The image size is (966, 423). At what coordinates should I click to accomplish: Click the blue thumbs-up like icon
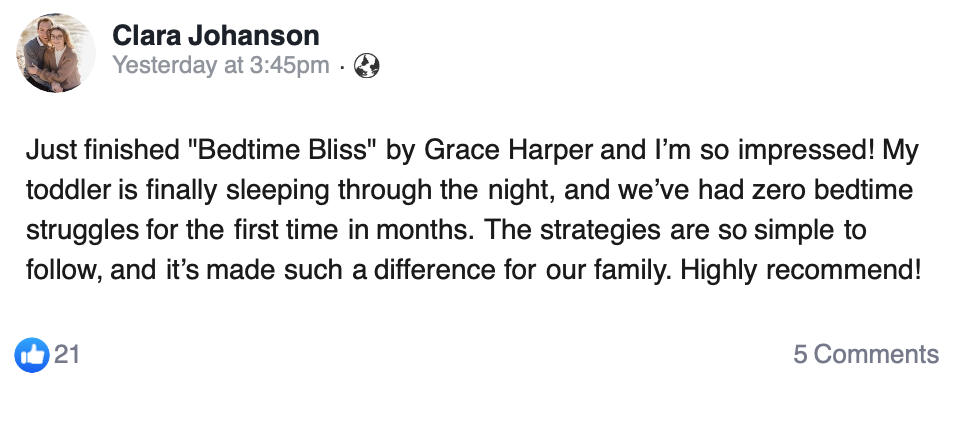[x=32, y=354]
